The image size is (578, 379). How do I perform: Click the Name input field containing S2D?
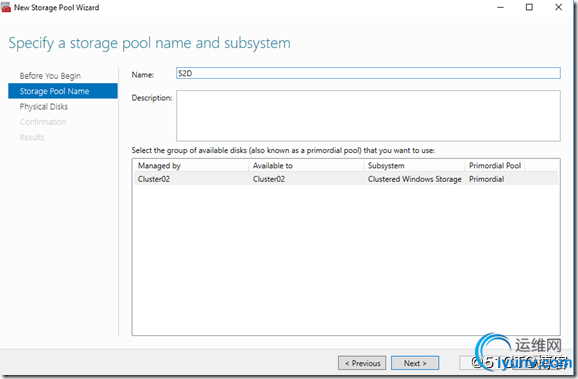[x=368, y=73]
